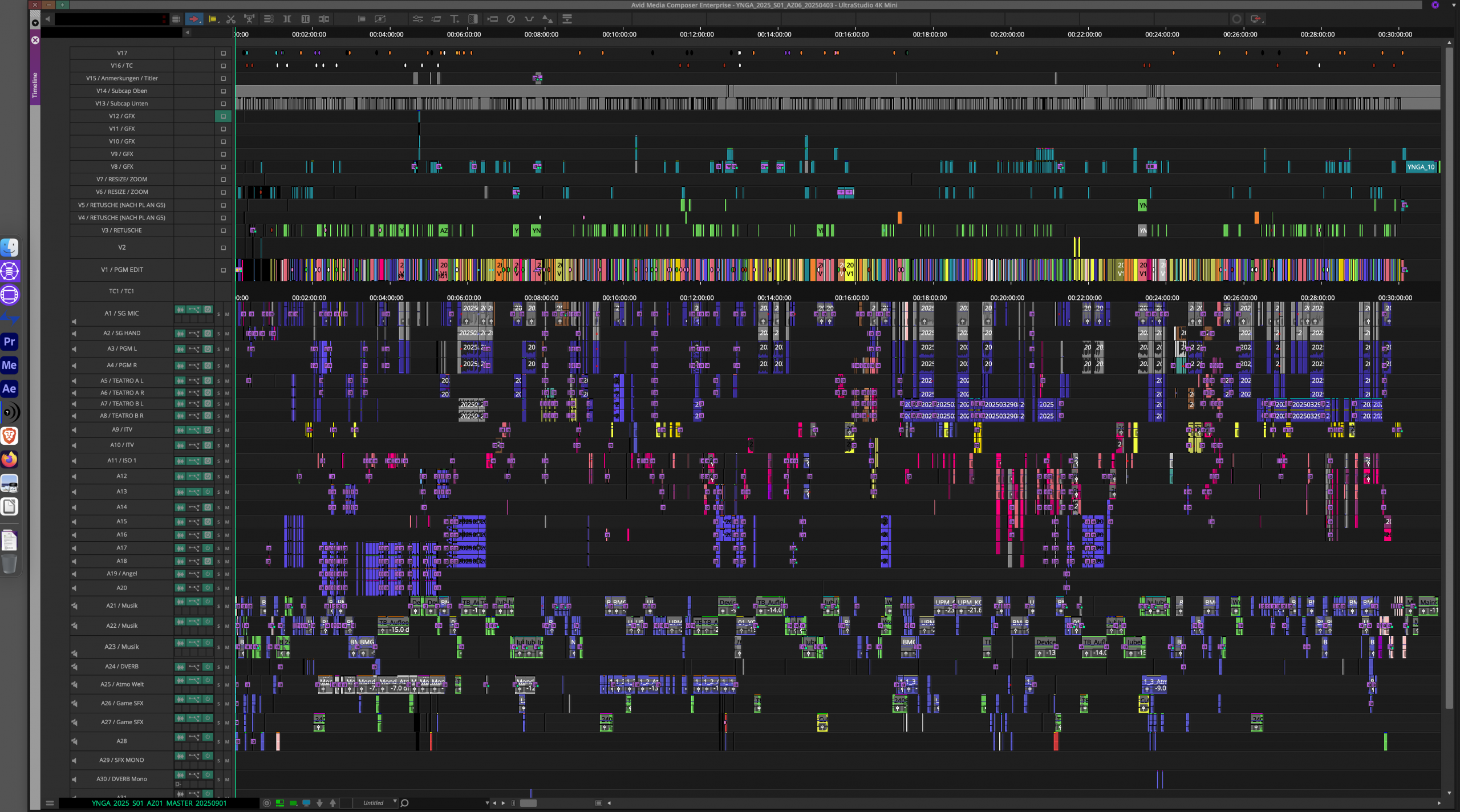Open the timeline fast menu hamburger
Screen dimensions: 1460x812
point(50,803)
